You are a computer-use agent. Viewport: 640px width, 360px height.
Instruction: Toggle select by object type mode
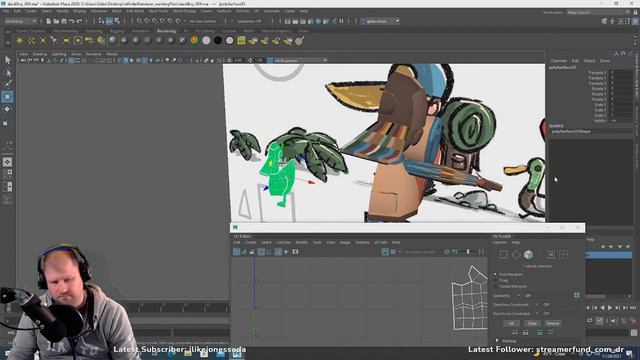tap(109, 21)
